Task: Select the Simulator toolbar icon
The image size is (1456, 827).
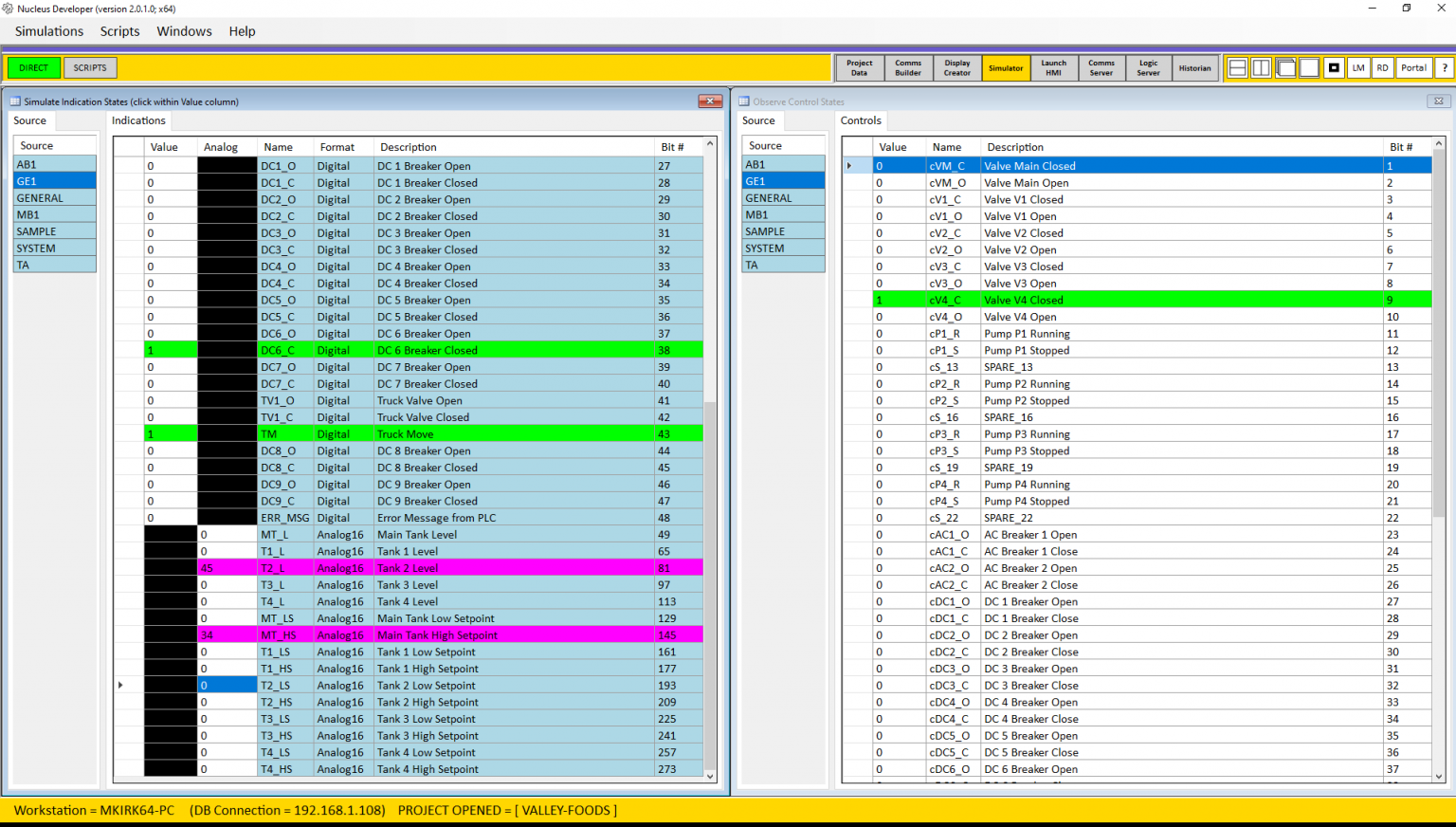Action: tap(1005, 67)
